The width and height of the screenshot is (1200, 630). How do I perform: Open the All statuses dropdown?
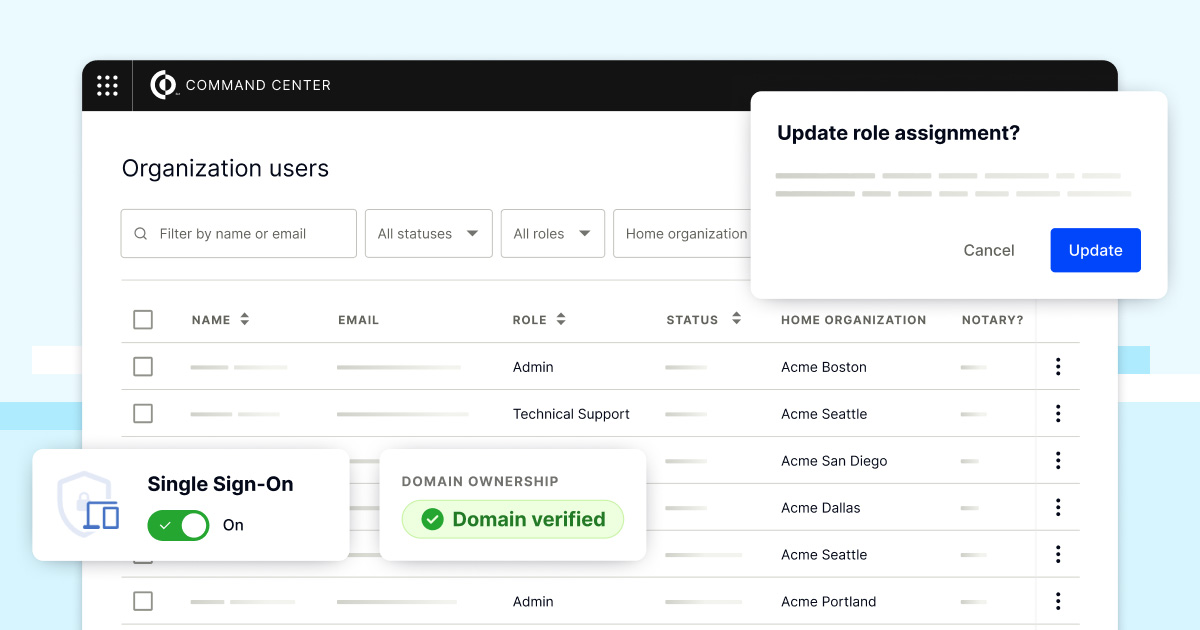[428, 233]
